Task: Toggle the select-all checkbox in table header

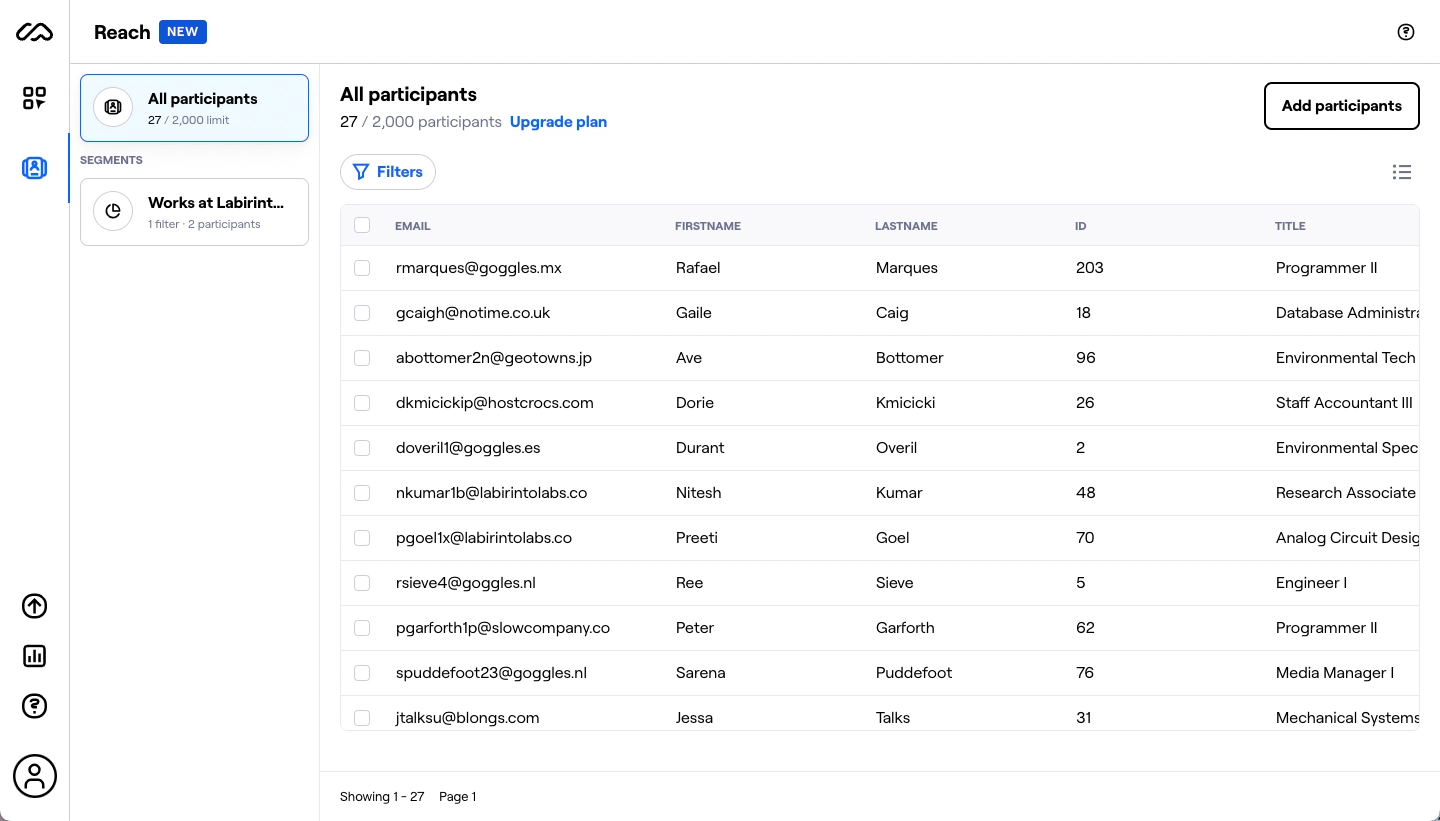Action: [x=362, y=226]
